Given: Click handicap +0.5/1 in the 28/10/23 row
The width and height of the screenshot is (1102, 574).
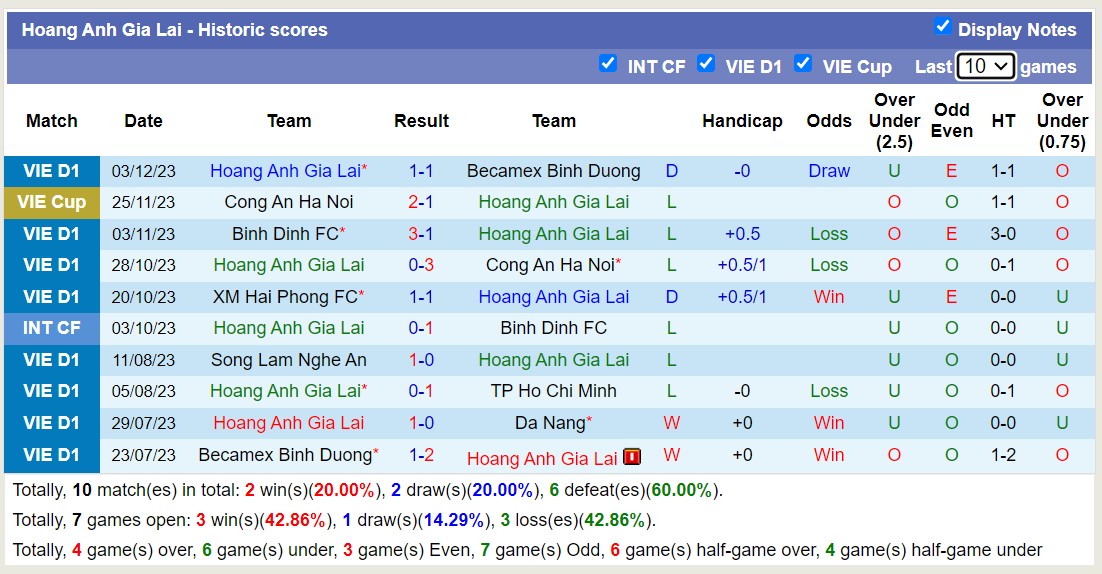Looking at the screenshot, I should tap(742, 265).
